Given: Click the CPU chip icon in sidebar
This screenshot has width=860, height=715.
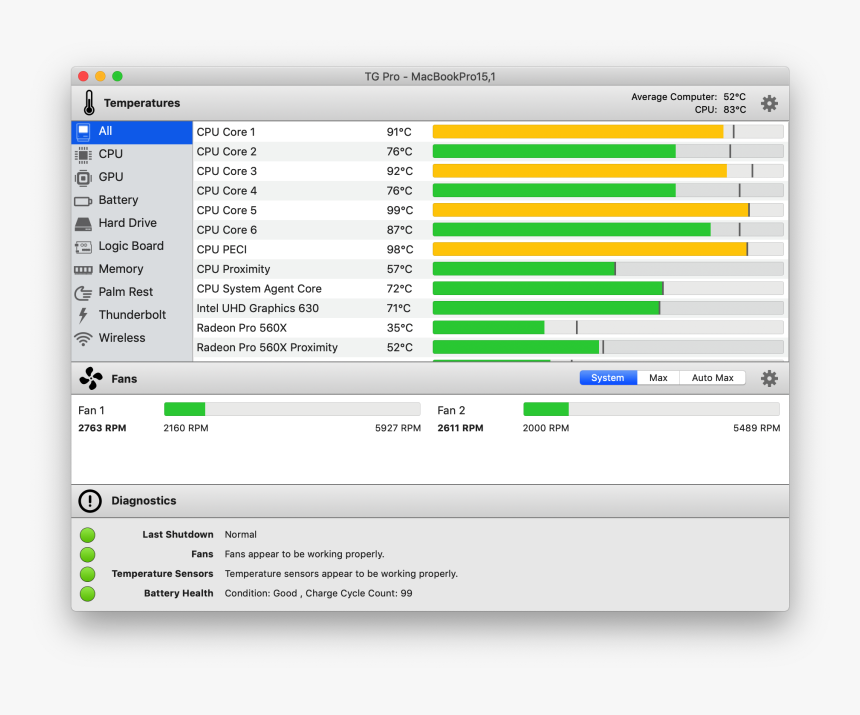Looking at the screenshot, I should (83, 154).
